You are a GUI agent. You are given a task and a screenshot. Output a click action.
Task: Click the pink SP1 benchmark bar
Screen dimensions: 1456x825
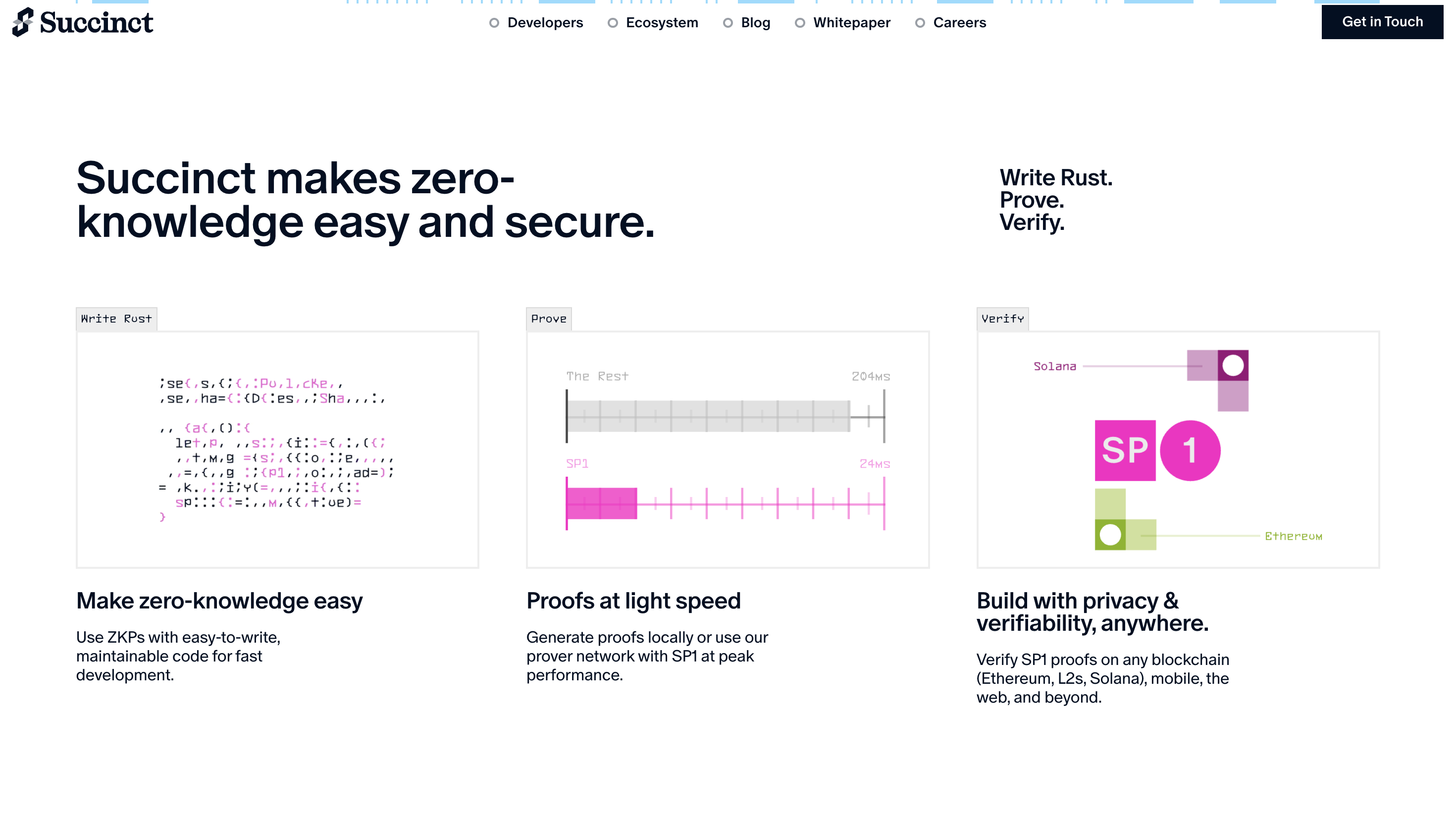click(601, 504)
